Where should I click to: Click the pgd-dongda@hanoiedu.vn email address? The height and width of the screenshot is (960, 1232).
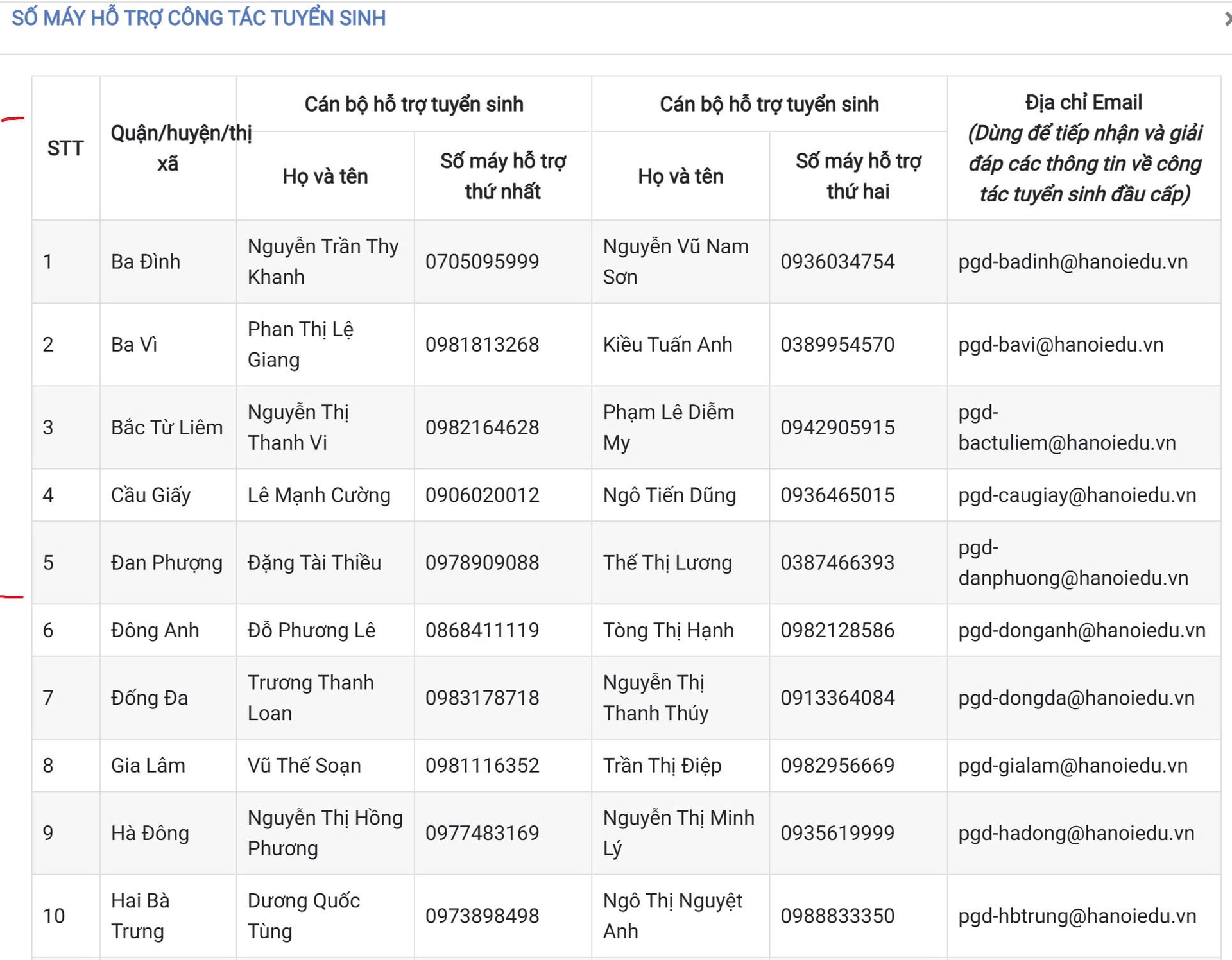pos(1076,698)
